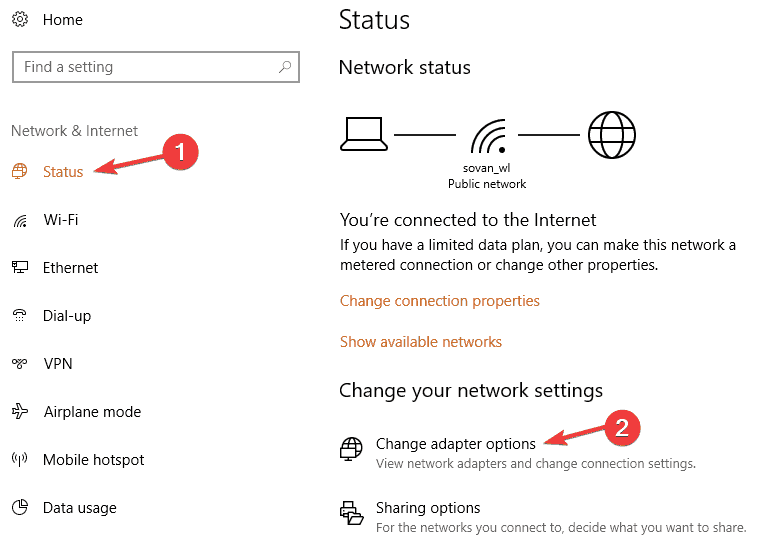767x546 pixels.
Task: Click the Wi-Fi signal icon in sidebar
Action: click(x=20, y=221)
